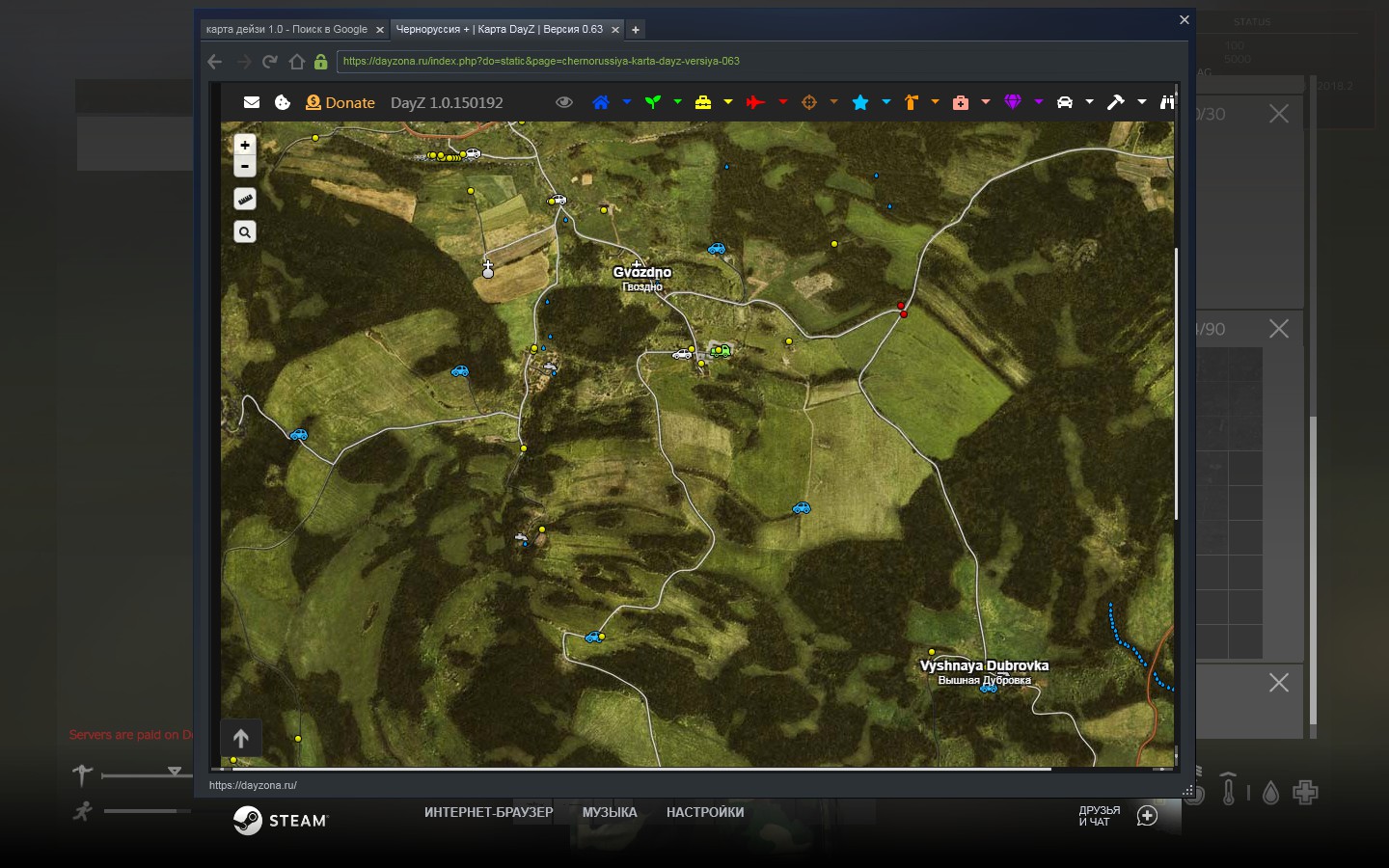
Task: Click the URL address bar
Action: 757,61
